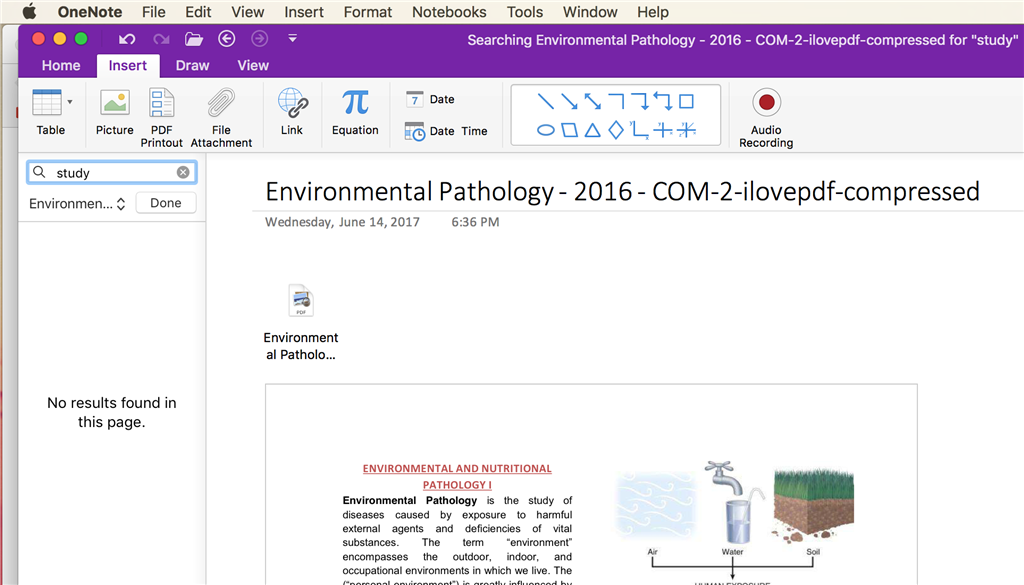Screen dimensions: 1024x585
Task: Open the Edit menu
Action: [198, 12]
